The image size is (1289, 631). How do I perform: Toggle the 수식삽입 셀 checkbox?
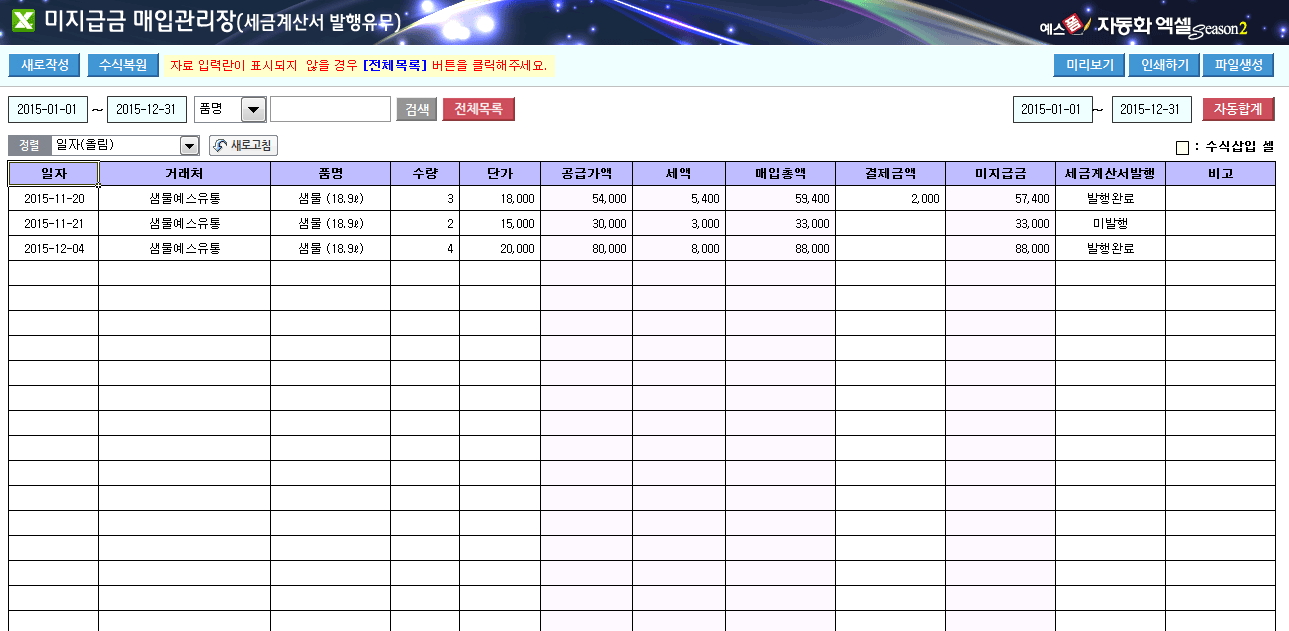(x=1182, y=148)
